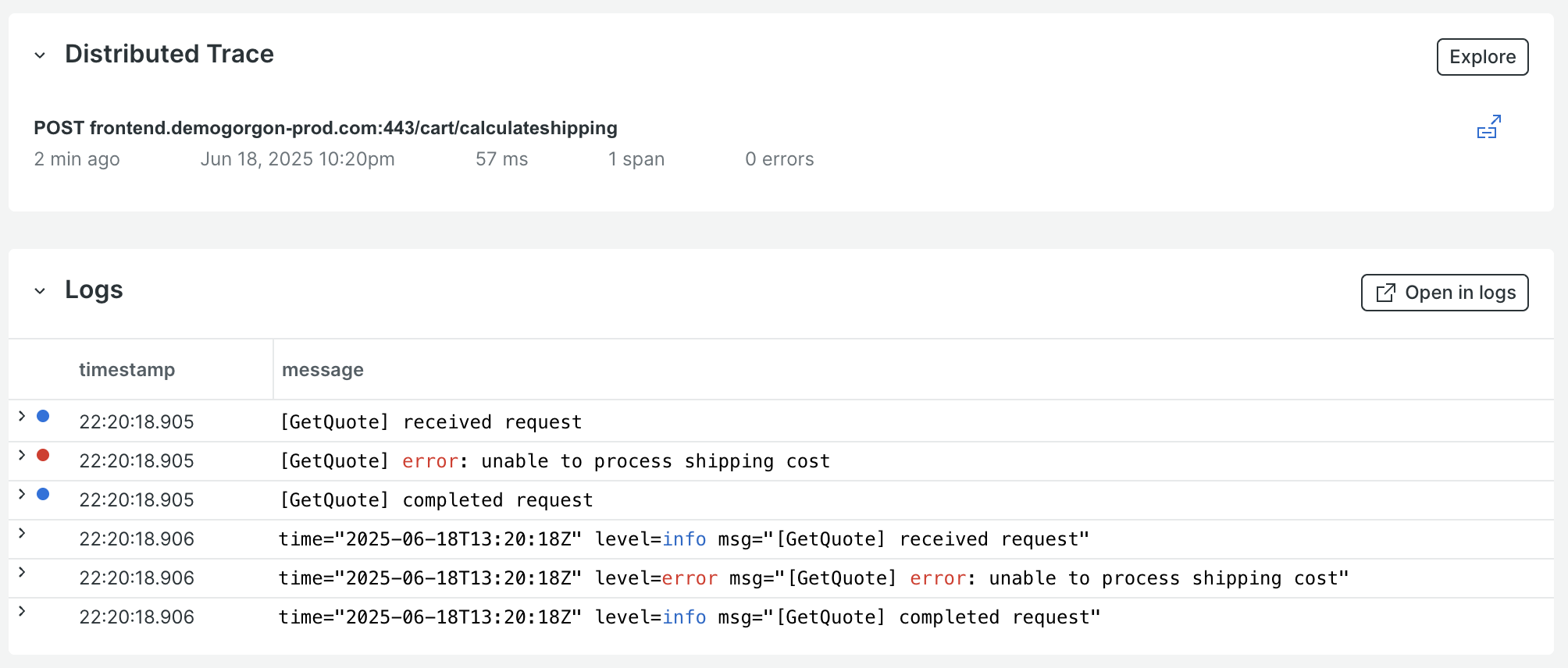This screenshot has width=1568, height=668.
Task: Click the red error dot indicator
Action: tap(44, 456)
